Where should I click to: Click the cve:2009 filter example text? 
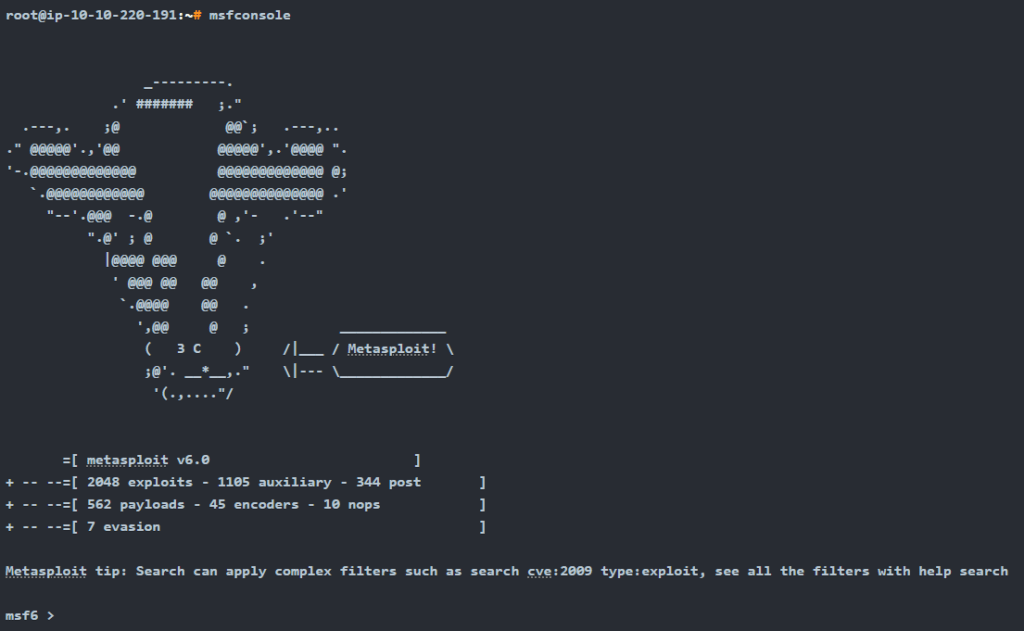tap(560, 571)
